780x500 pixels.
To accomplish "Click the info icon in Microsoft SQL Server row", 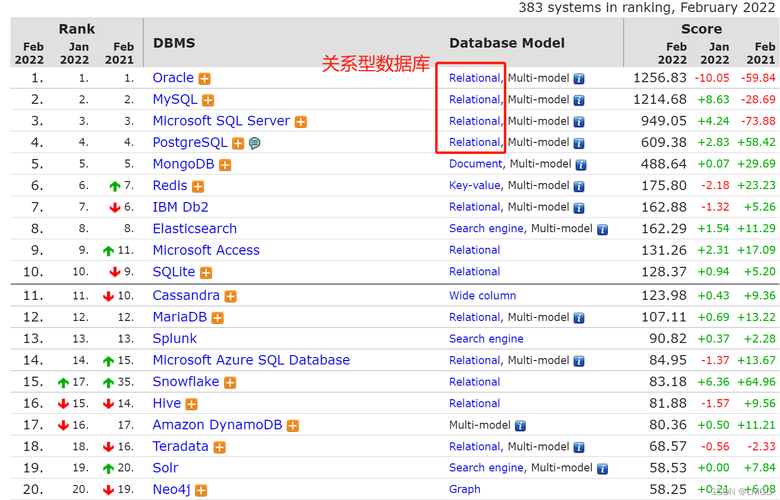I will pyautogui.click(x=579, y=122).
